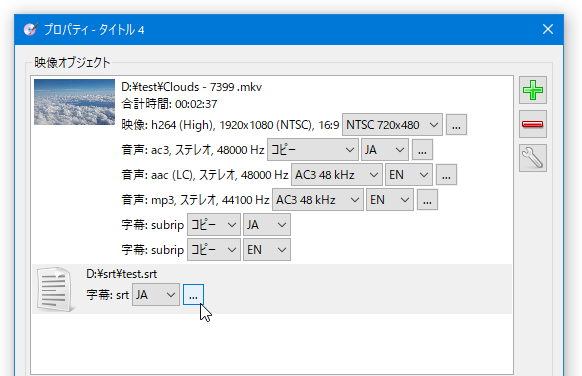Image resolution: width=582 pixels, height=376 pixels.
Task: Click the ... button for srt subtitle
Action: [193, 295]
